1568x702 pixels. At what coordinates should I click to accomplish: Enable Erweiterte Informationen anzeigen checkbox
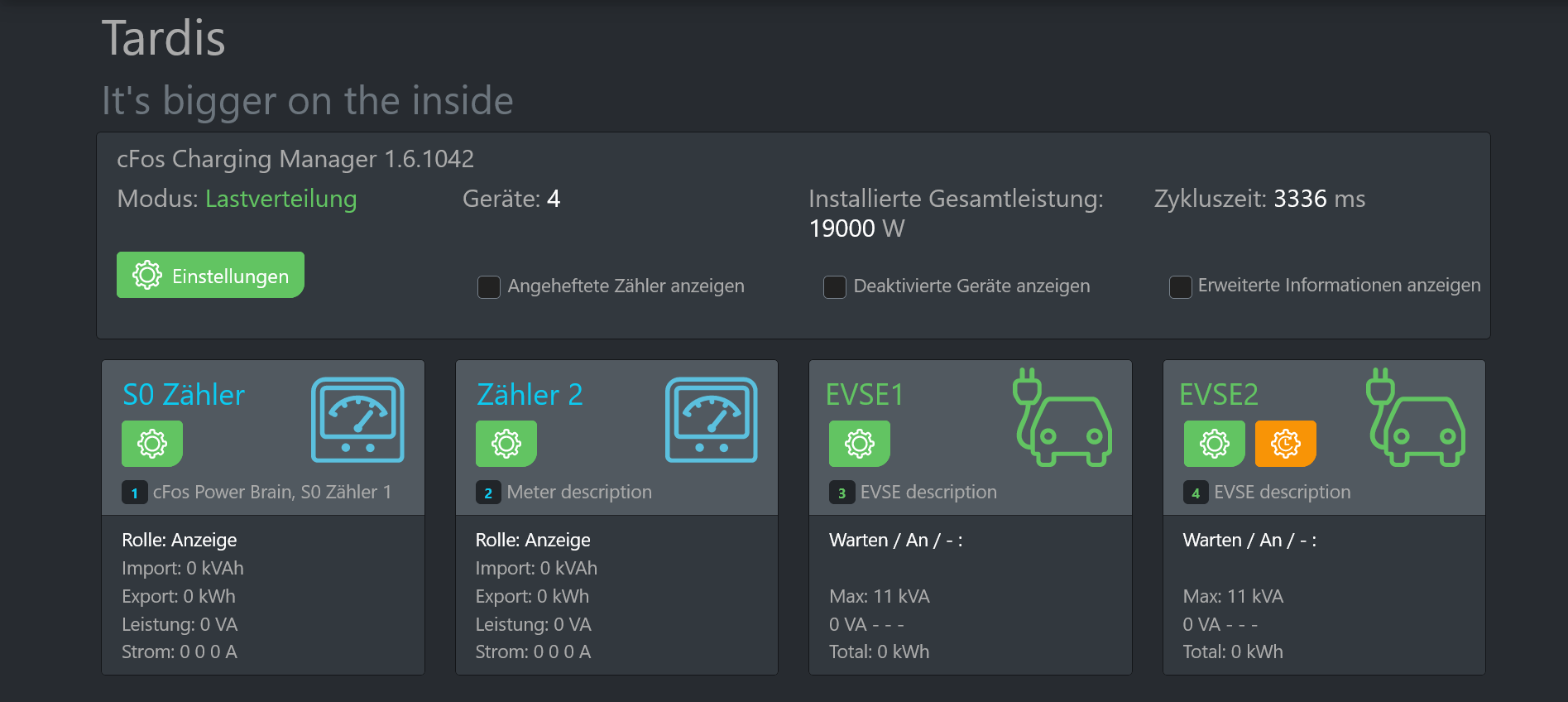(1180, 286)
